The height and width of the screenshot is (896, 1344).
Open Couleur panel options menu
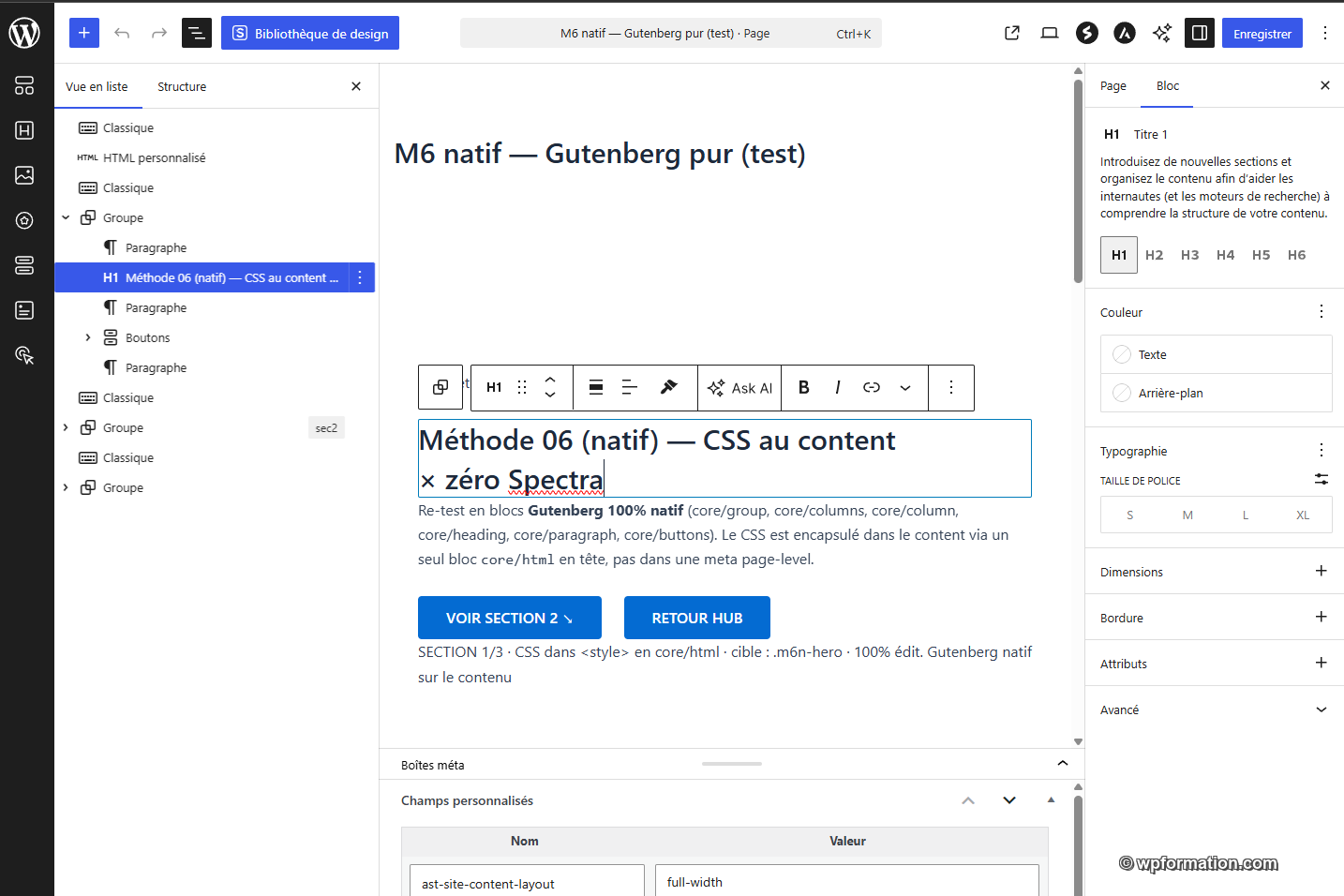click(x=1322, y=311)
